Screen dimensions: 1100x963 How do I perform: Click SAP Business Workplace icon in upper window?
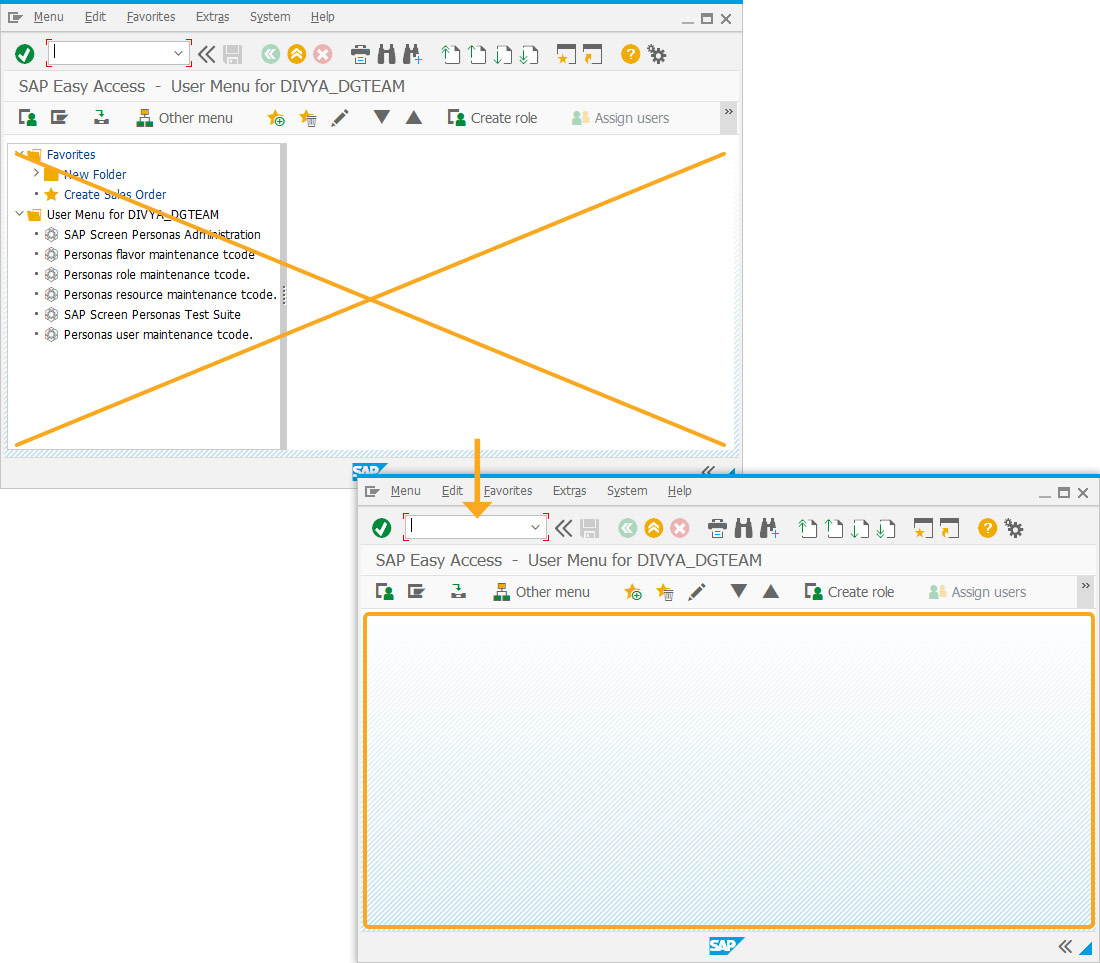point(101,118)
